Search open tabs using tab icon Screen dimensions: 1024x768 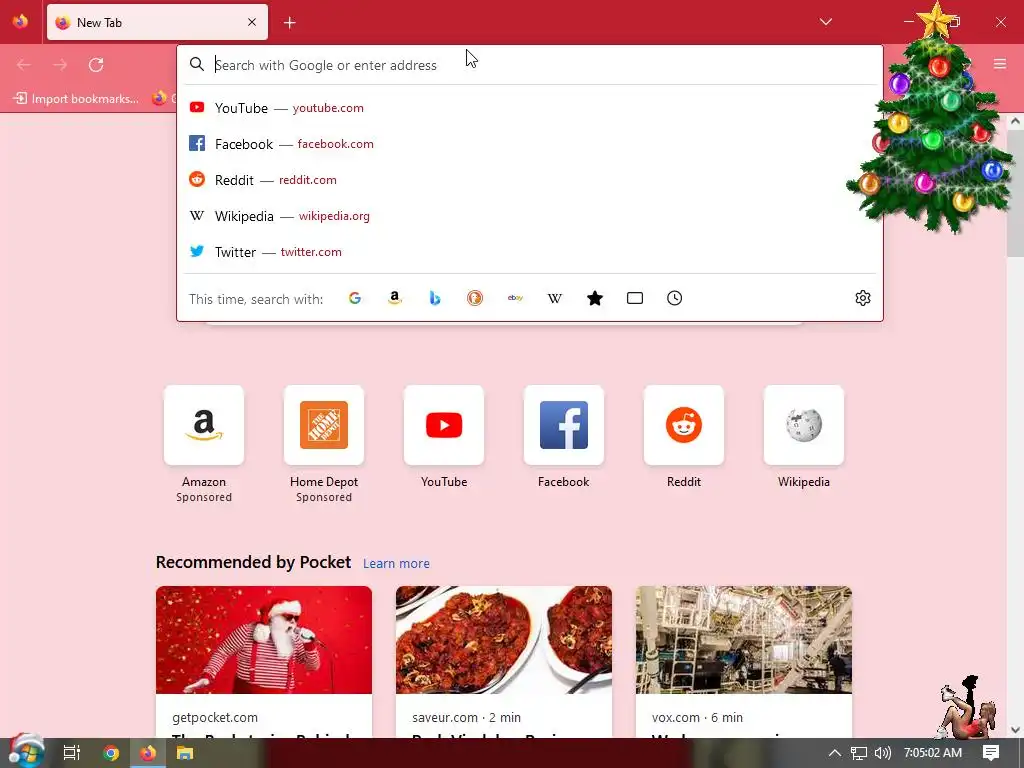[635, 298]
